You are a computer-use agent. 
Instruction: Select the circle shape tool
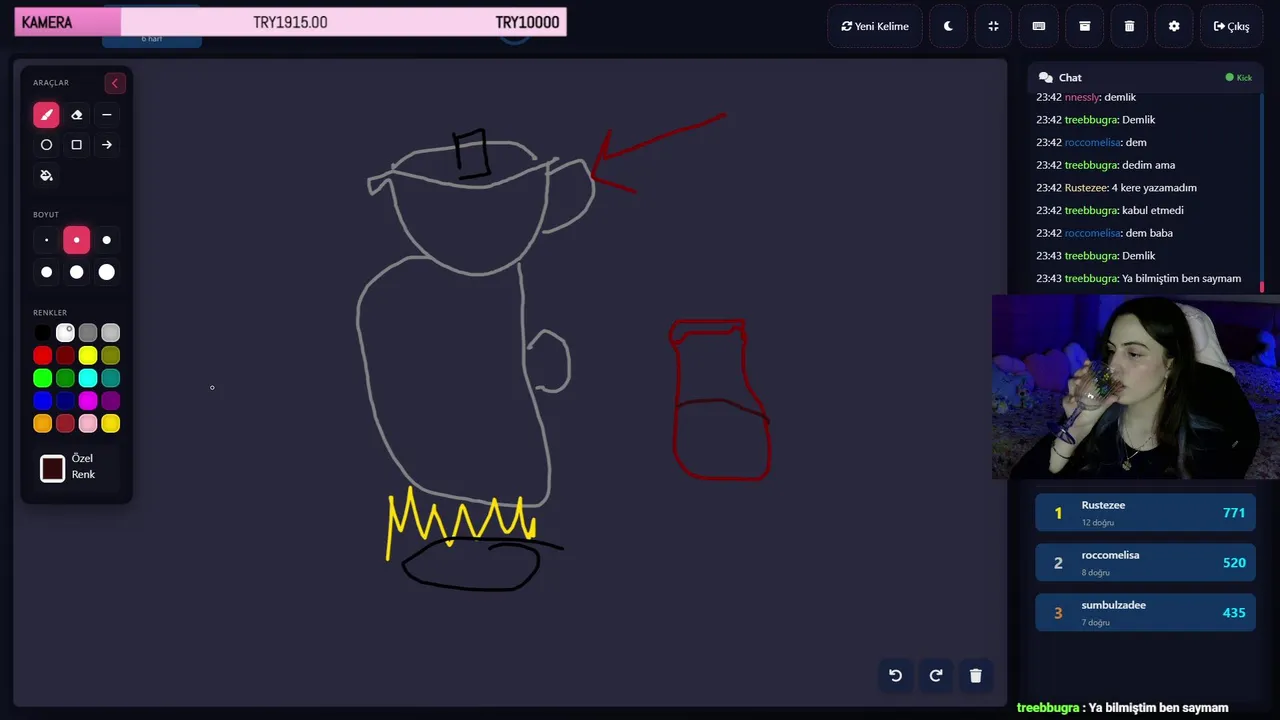[x=46, y=145]
